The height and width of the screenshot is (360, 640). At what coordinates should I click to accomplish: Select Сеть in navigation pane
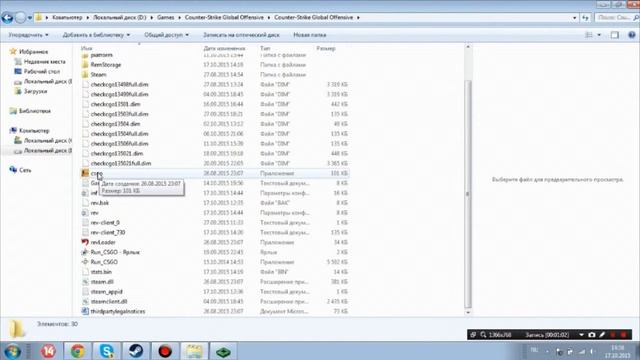tap(25, 170)
